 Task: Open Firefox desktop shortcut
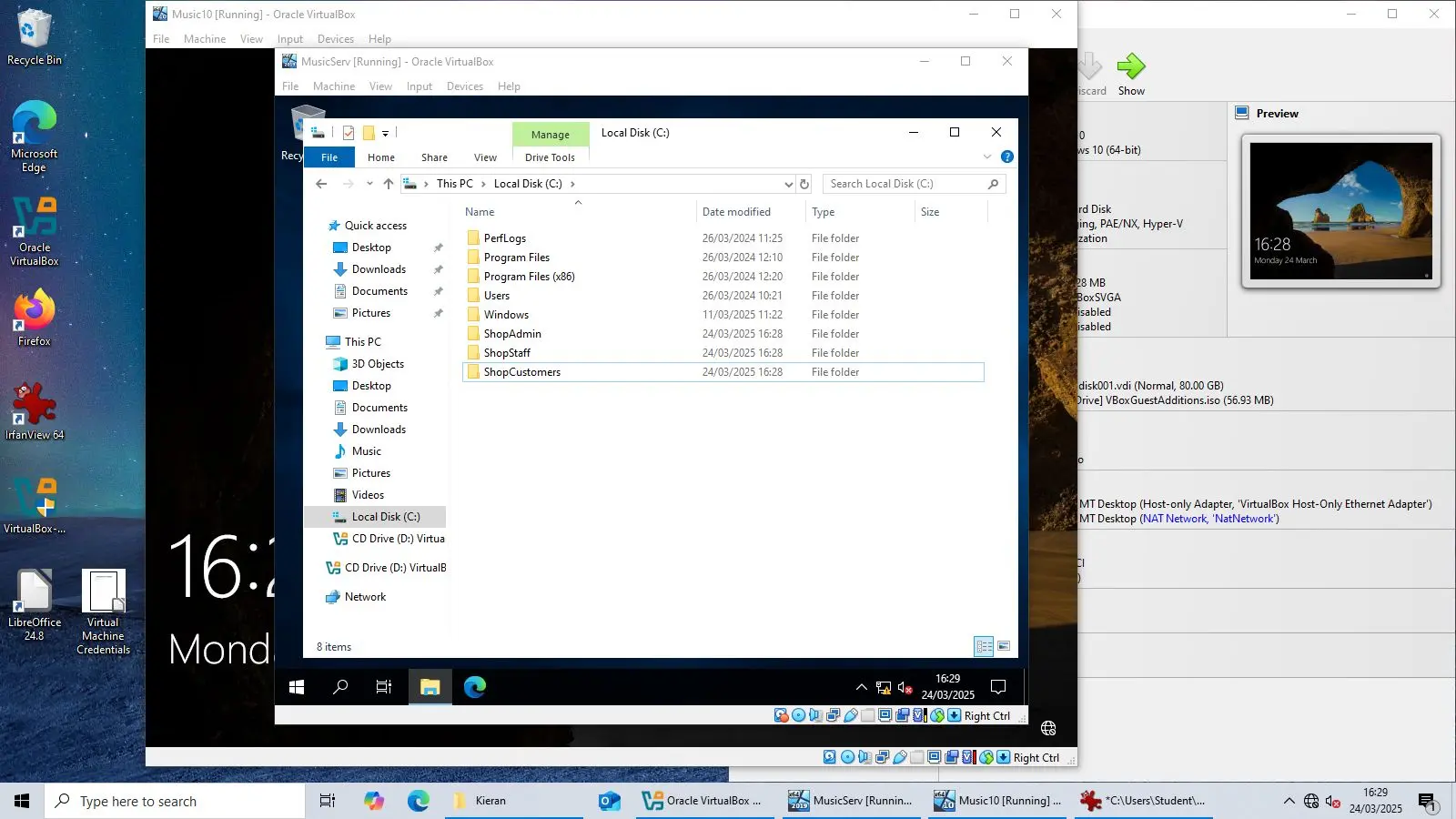35,318
